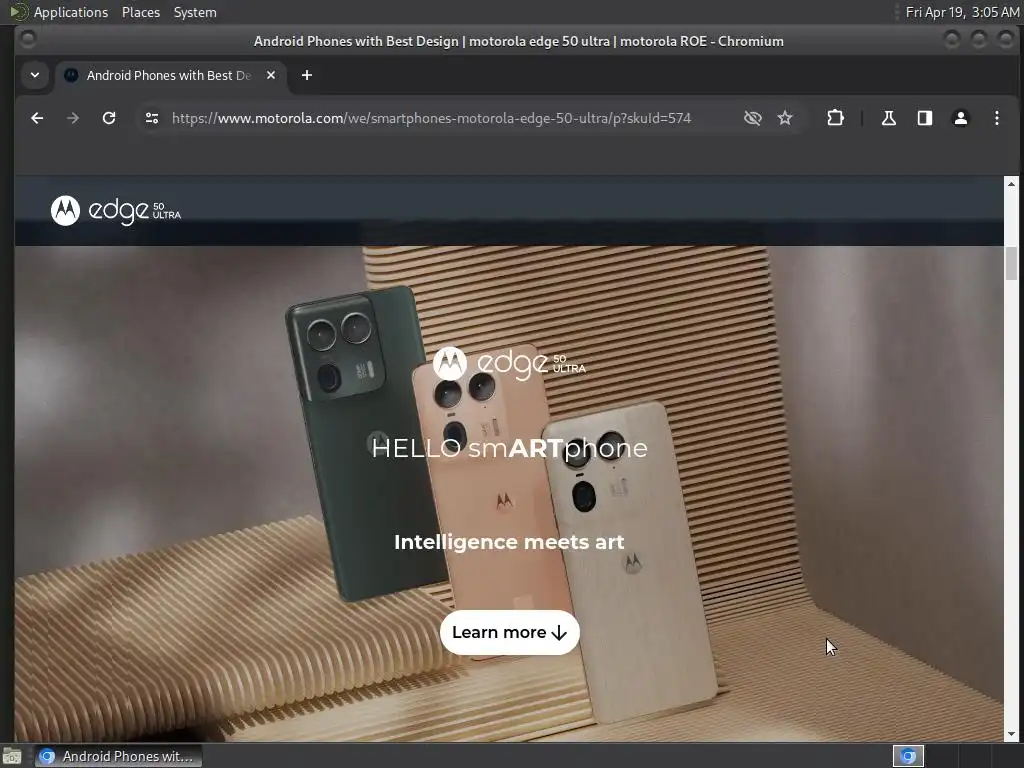The image size is (1024, 768).
Task: Click the Motorola edge 50 ultra header logo
Action: click(x=116, y=210)
